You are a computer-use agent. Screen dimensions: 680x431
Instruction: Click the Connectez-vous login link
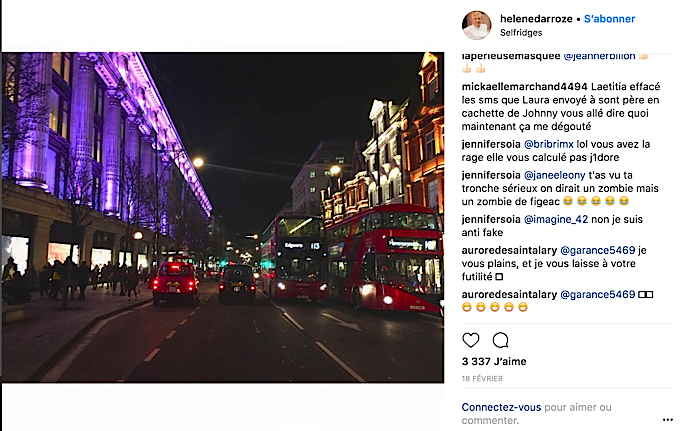501,407
